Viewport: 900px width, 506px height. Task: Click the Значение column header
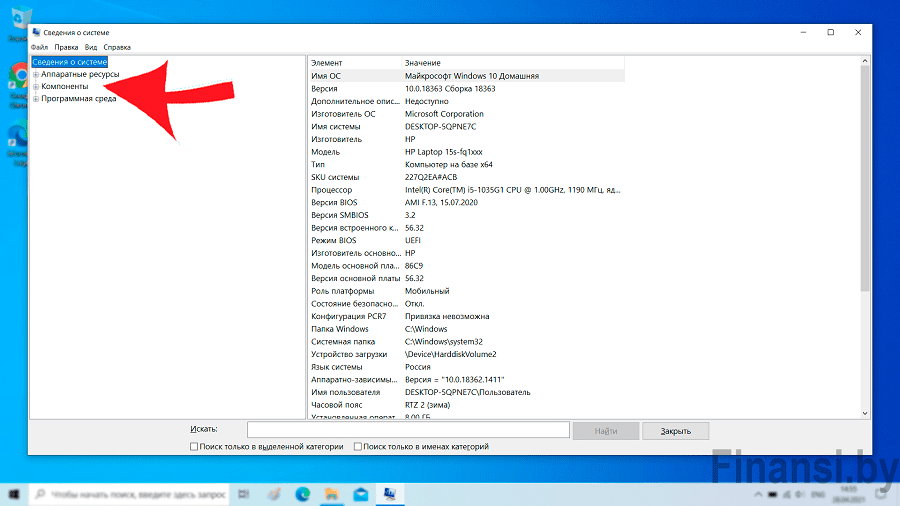point(513,63)
